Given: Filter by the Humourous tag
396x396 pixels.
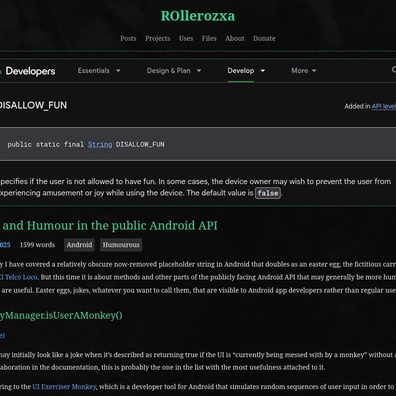Looking at the screenshot, I should [121, 245].
